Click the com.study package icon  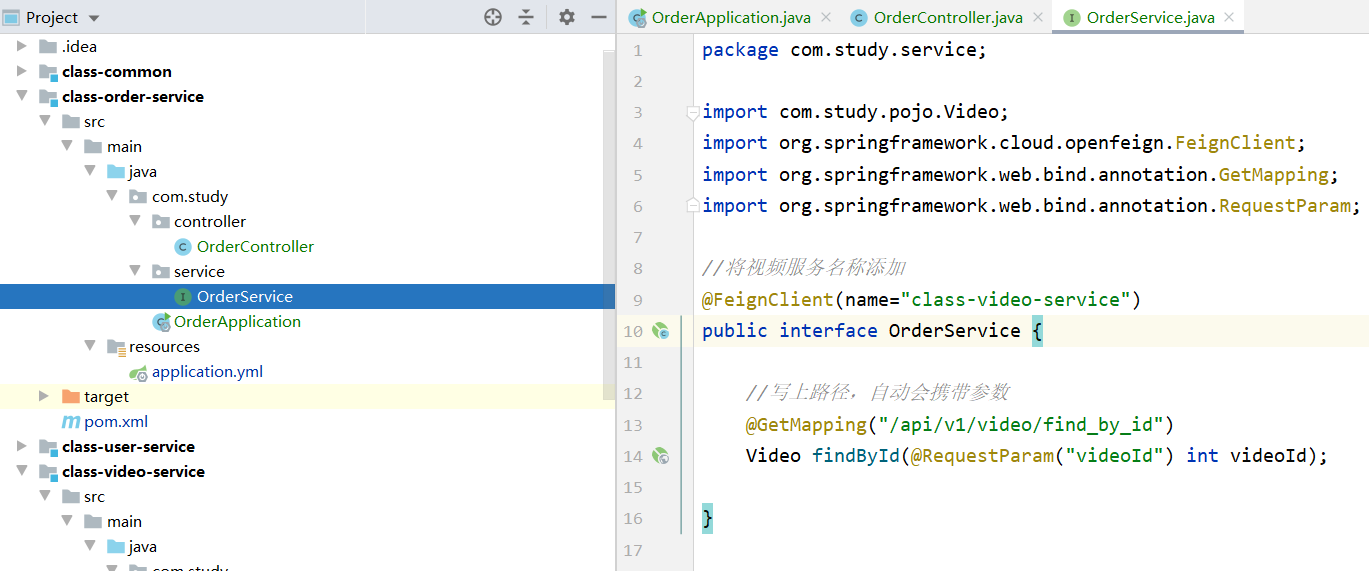[138, 196]
